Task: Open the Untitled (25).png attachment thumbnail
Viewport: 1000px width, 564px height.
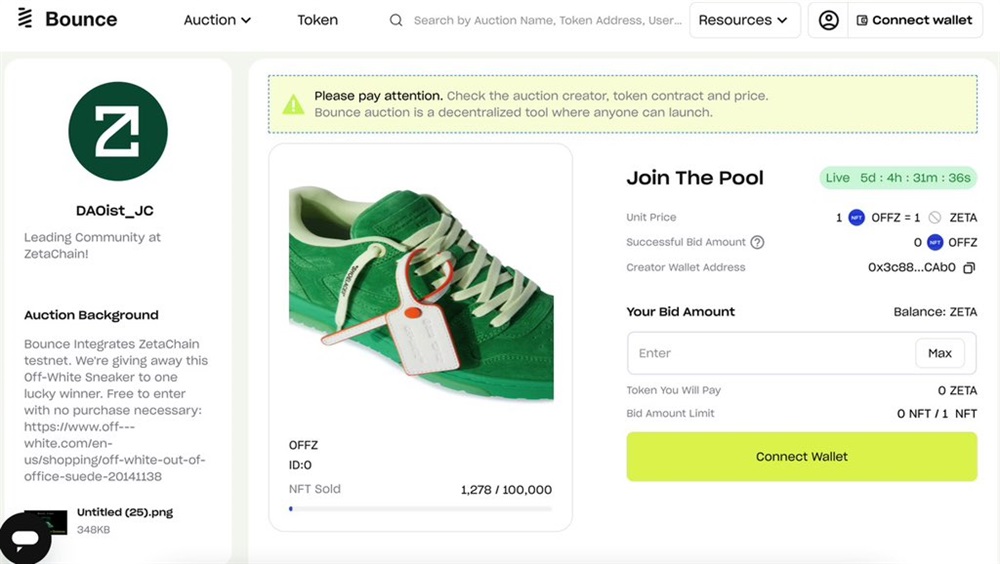Action: 46,520
